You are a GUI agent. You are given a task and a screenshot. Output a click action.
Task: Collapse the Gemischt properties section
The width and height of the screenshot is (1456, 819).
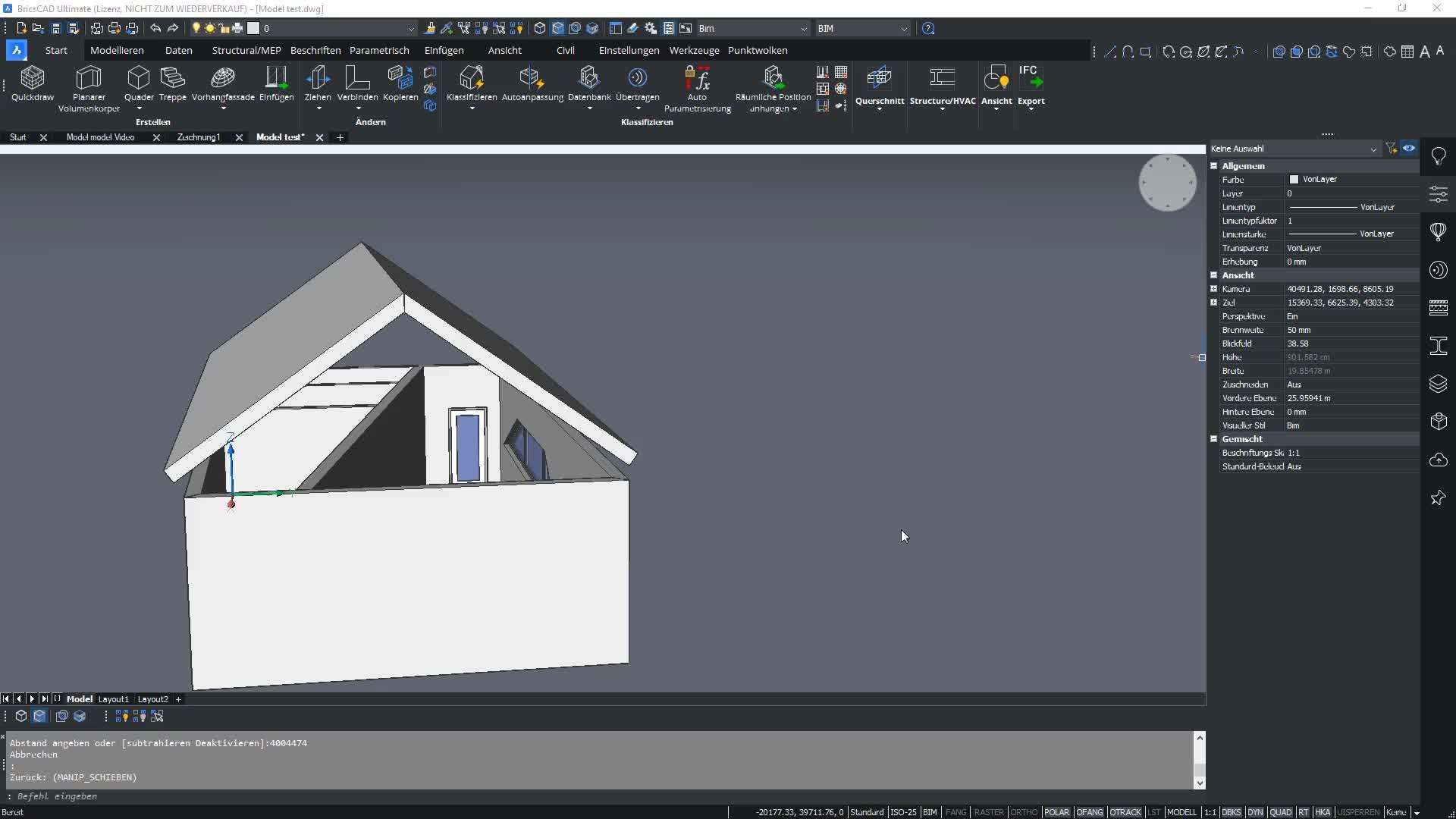click(x=1213, y=439)
